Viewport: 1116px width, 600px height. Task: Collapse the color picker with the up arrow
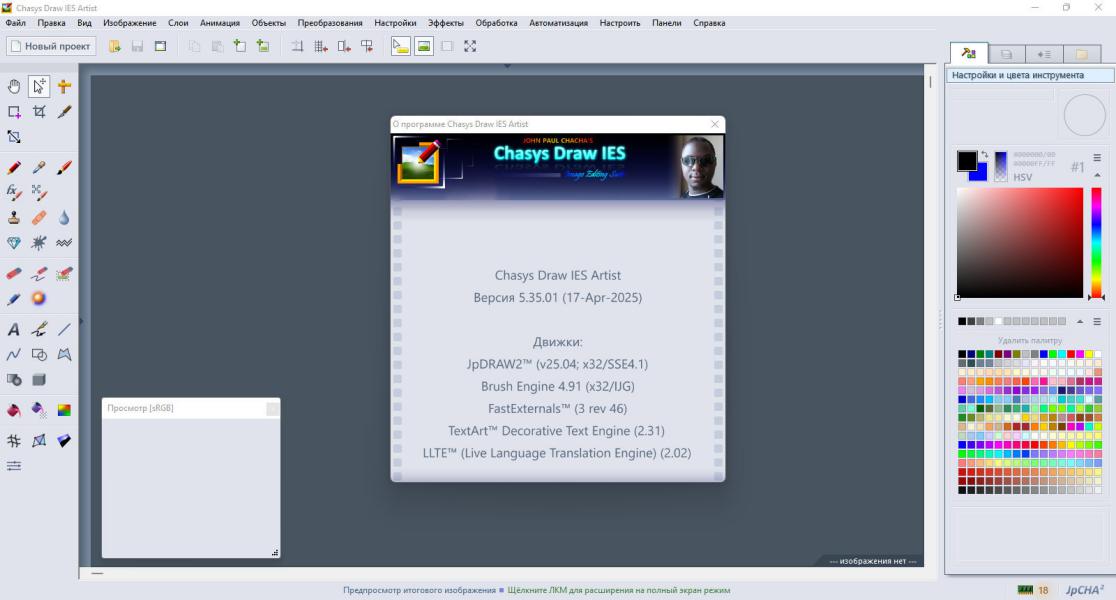(1097, 175)
